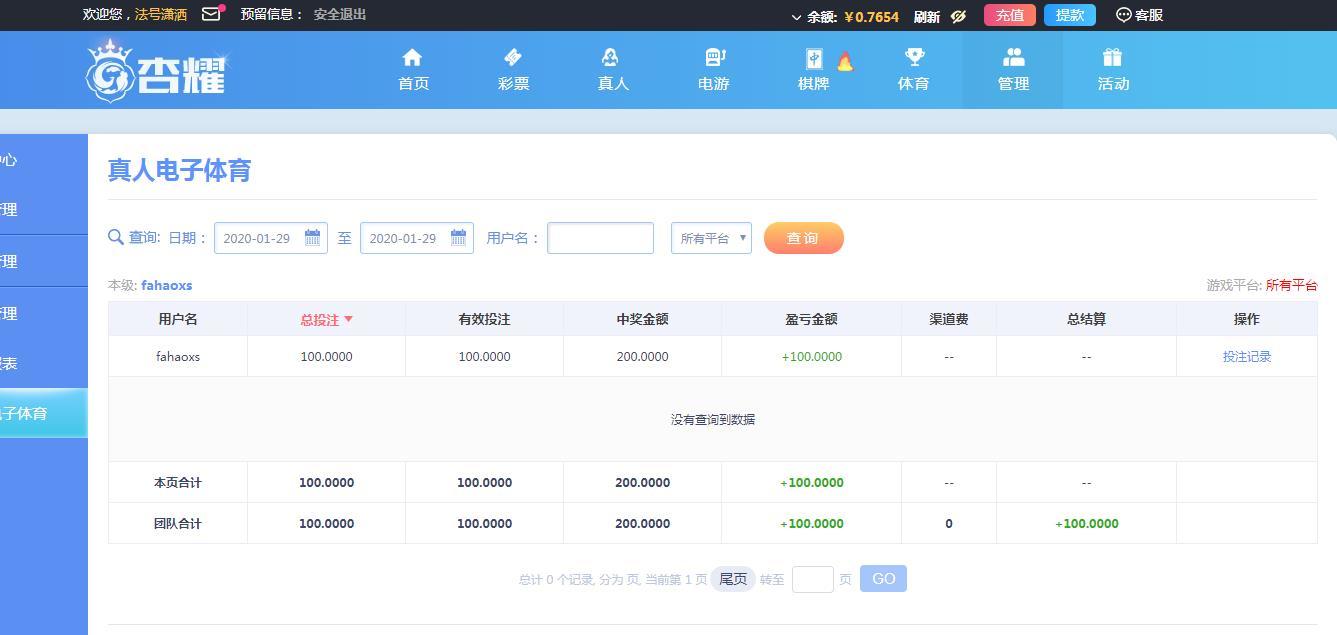Click 法号潇洒 username in header
Screen dimensions: 1337x635
161,14
